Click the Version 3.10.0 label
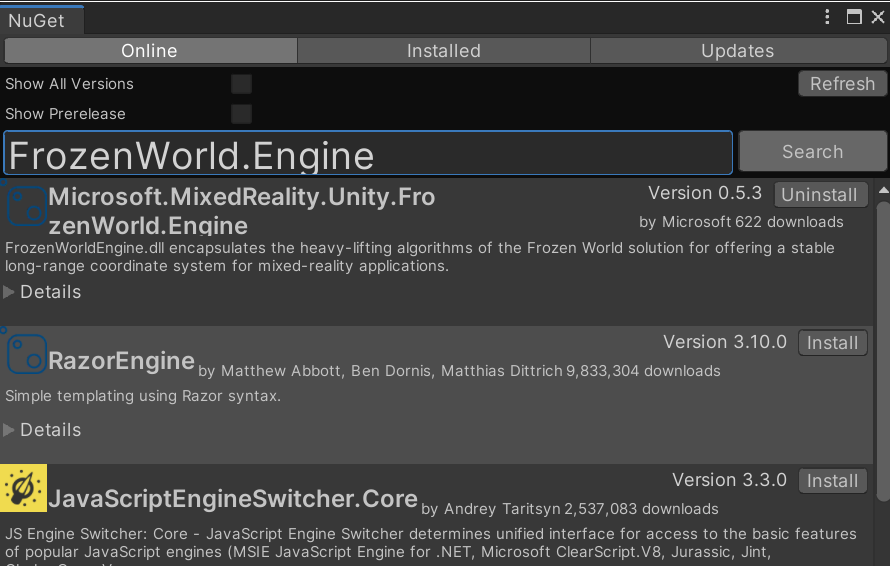The width and height of the screenshot is (890, 566). (725, 342)
